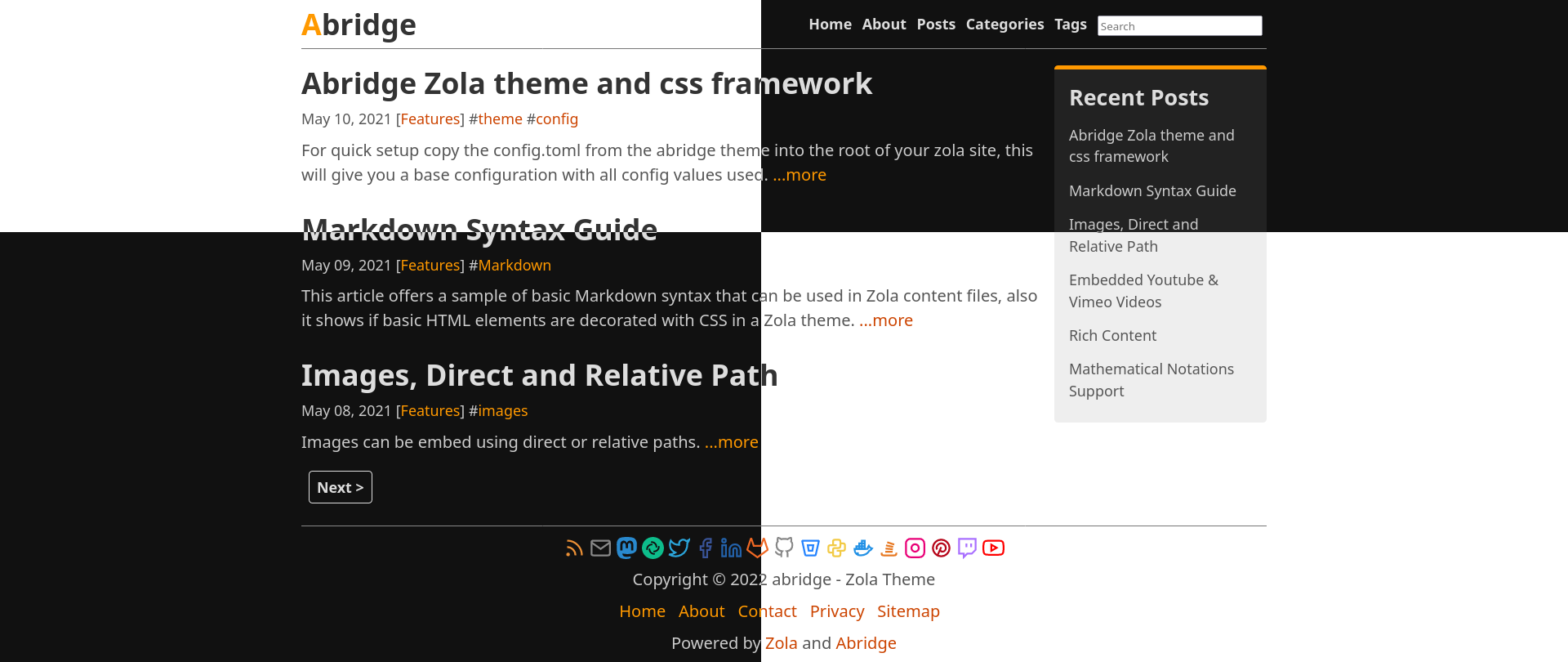
Task: Open the Twitter bird icon
Action: tap(679, 548)
